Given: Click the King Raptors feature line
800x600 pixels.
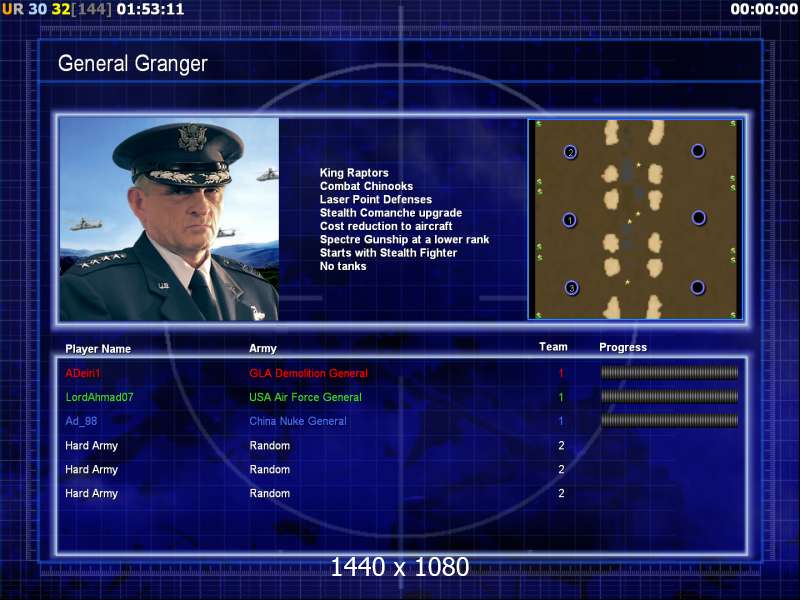Looking at the screenshot, I should pyautogui.click(x=354, y=173).
